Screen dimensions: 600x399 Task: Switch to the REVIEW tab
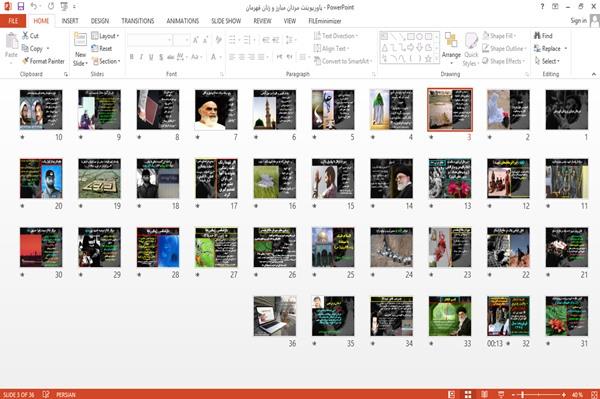[x=262, y=21]
